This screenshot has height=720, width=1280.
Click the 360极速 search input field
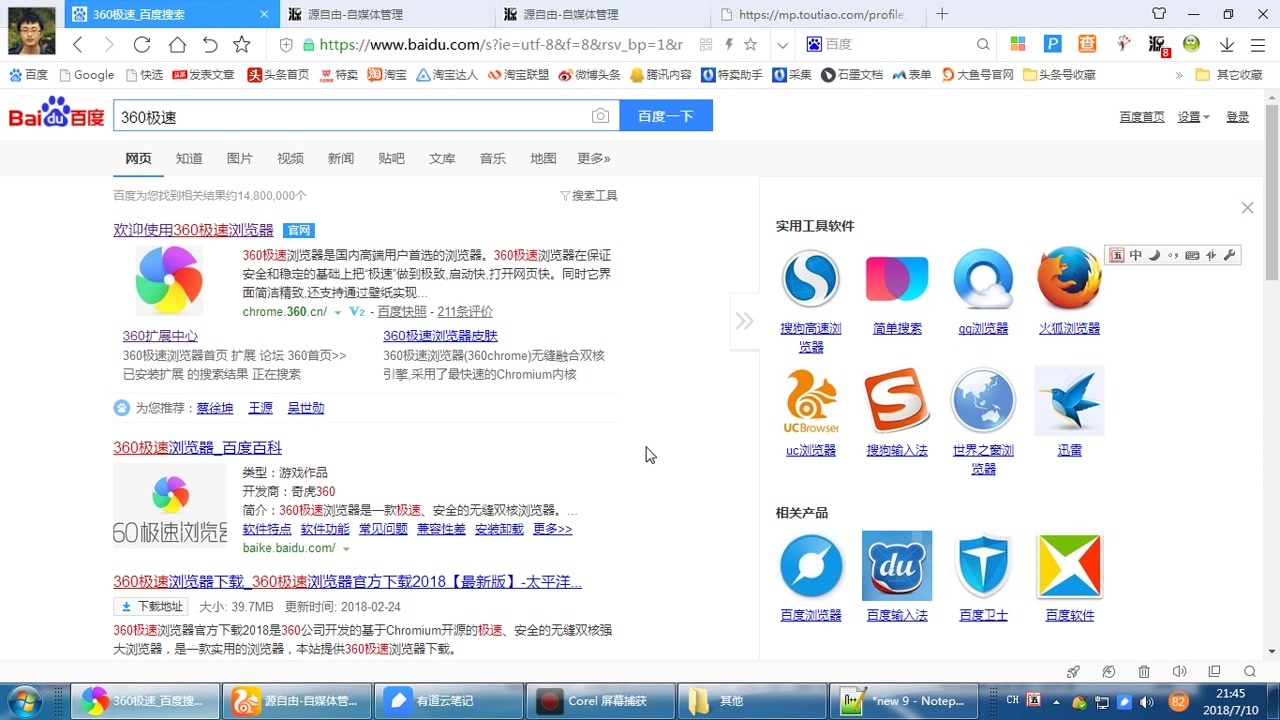click(350, 116)
